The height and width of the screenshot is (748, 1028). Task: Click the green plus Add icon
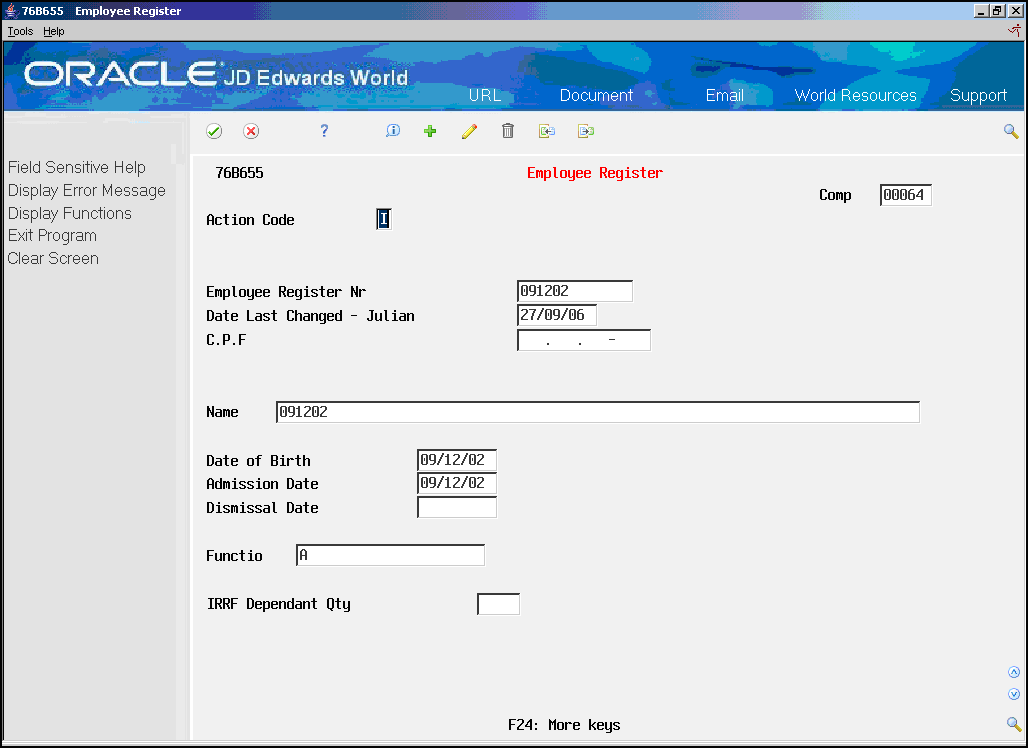click(430, 131)
